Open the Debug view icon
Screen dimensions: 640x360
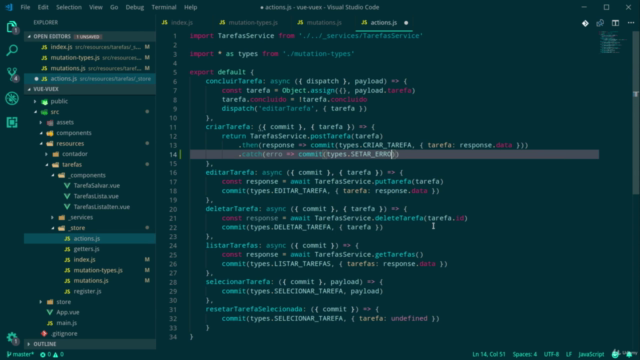(12, 98)
